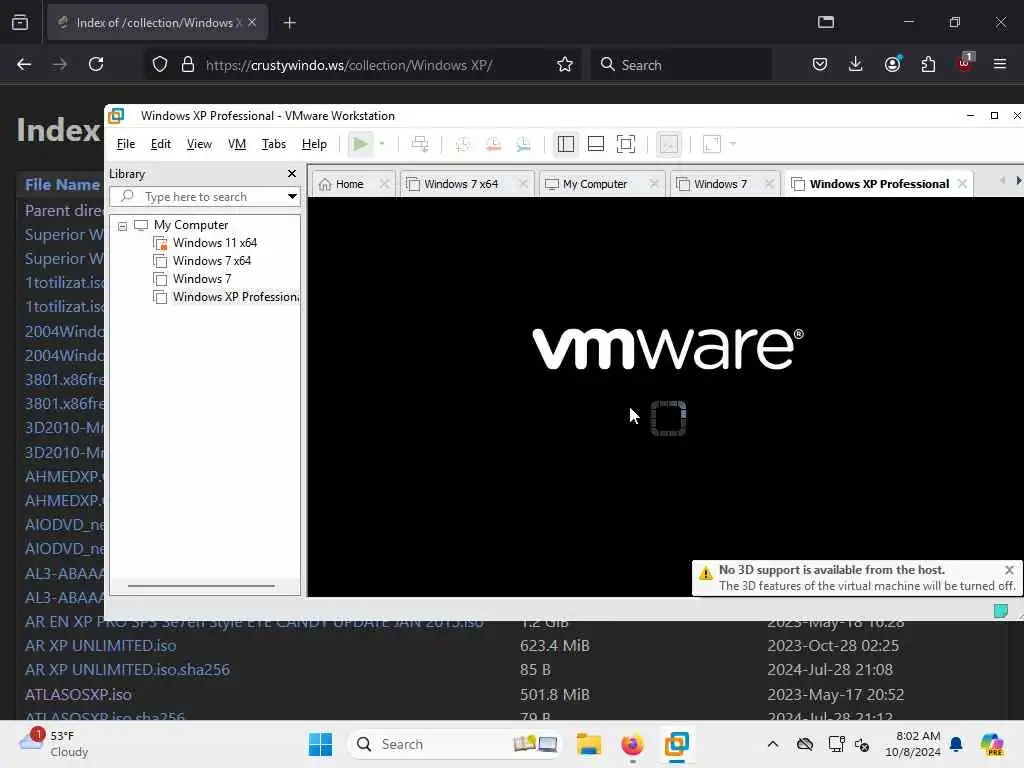This screenshot has height=768, width=1024.
Task: Switch to the Windows 7 x64 tab
Action: (x=460, y=184)
